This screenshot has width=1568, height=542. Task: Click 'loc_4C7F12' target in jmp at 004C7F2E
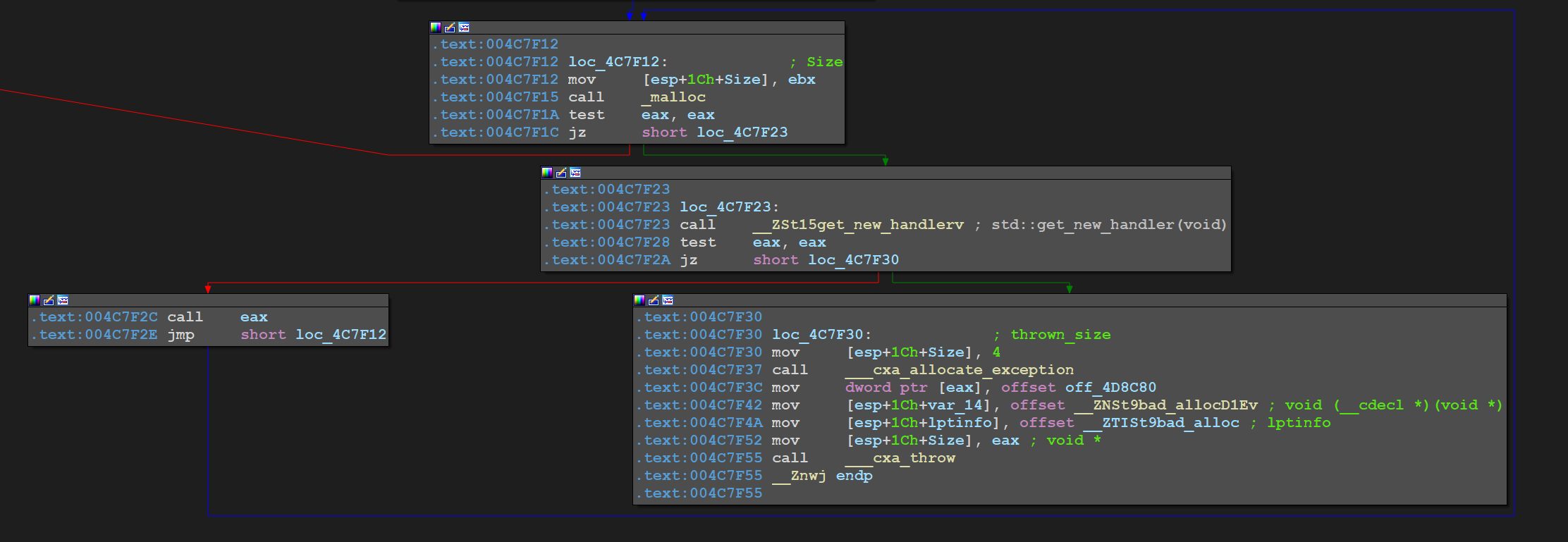click(341, 335)
